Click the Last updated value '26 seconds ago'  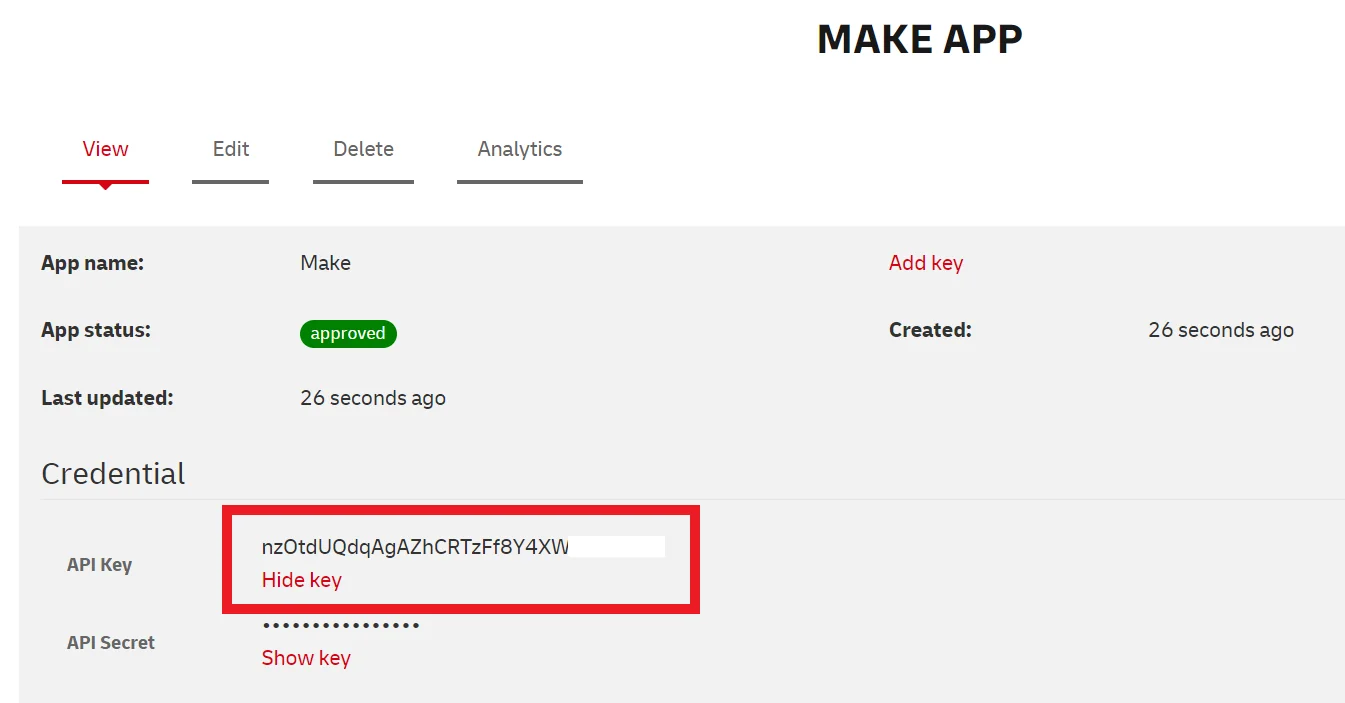tap(373, 398)
